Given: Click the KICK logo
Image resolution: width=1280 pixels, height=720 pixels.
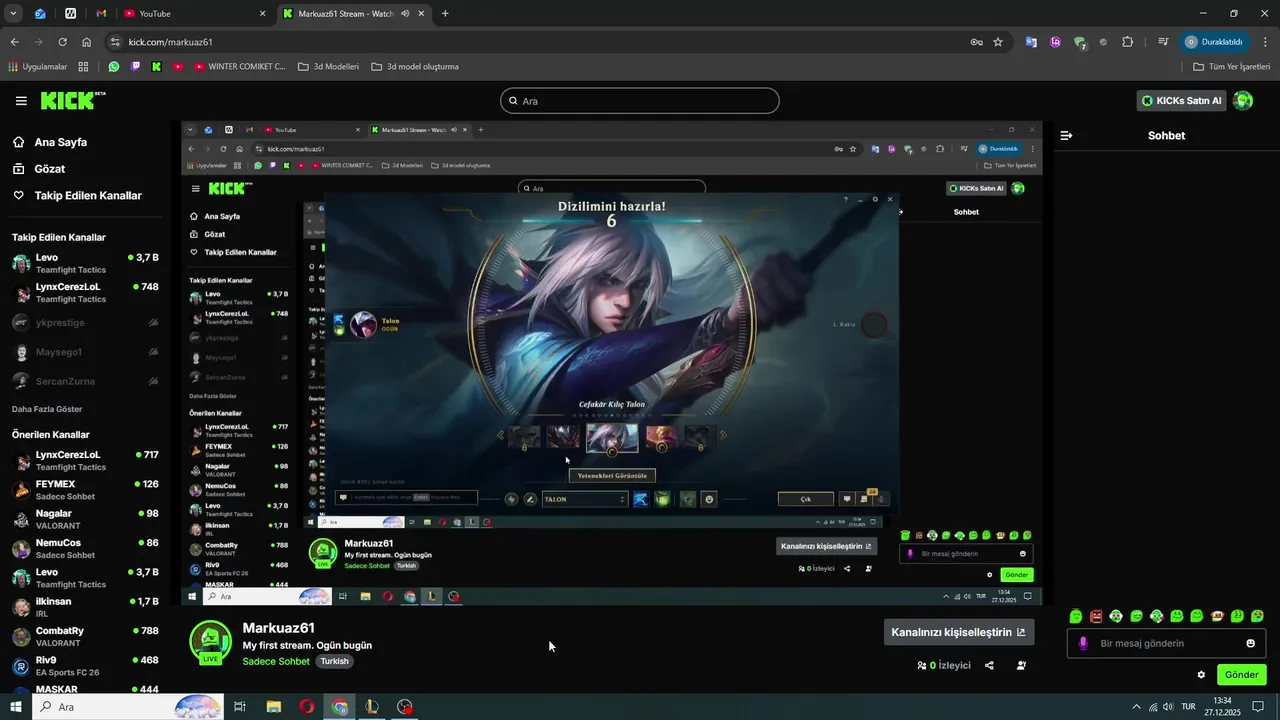Looking at the screenshot, I should 72,100.
